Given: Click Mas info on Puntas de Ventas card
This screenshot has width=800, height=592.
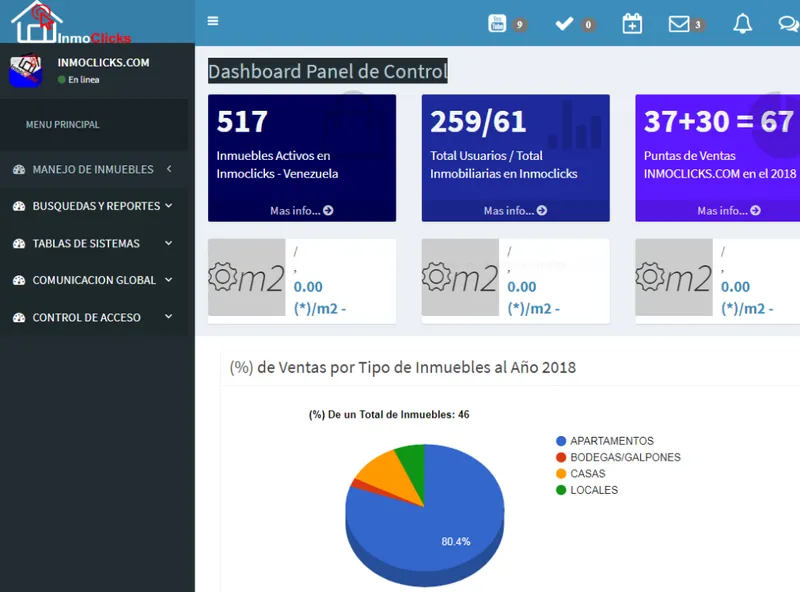Looking at the screenshot, I should coord(729,210).
